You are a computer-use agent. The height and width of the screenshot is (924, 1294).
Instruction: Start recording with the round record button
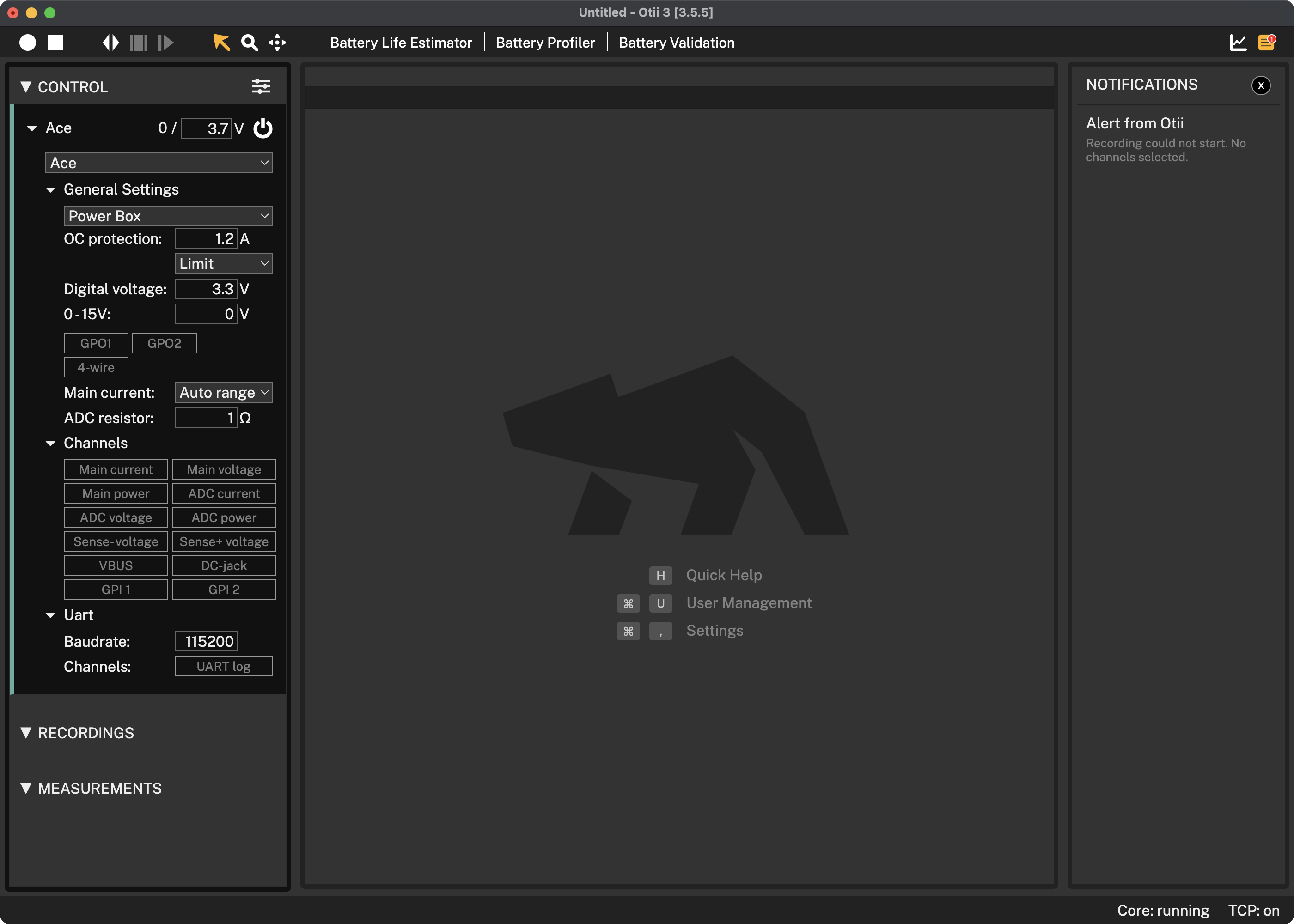pos(27,43)
